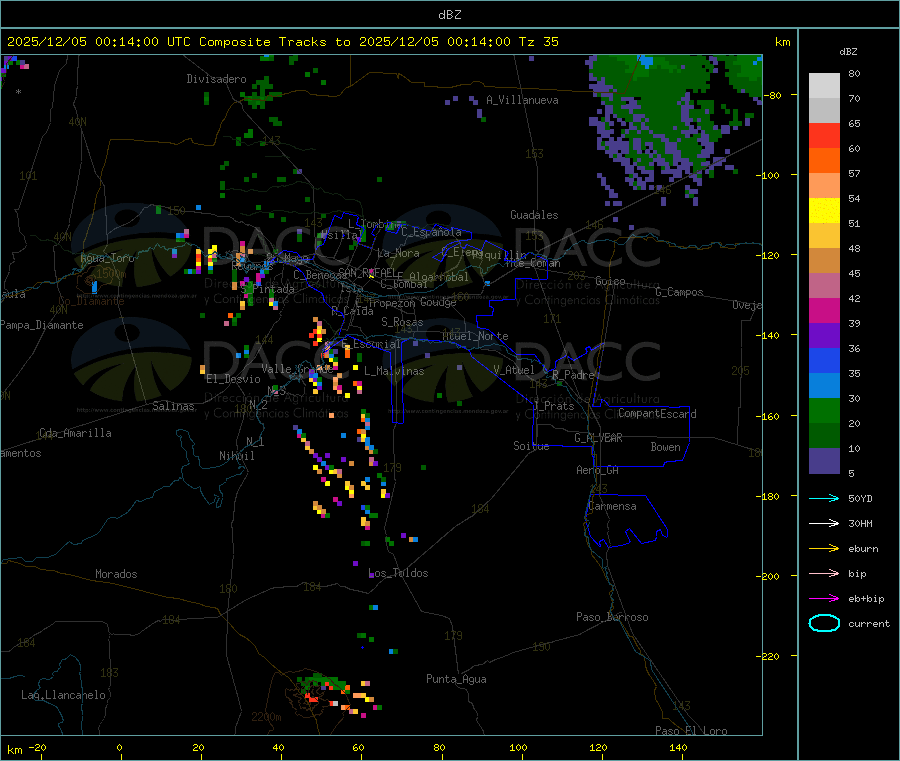The height and width of the screenshot is (761, 900).
Task: Click the 'Punta_Agua' place label
Action: pos(456,679)
